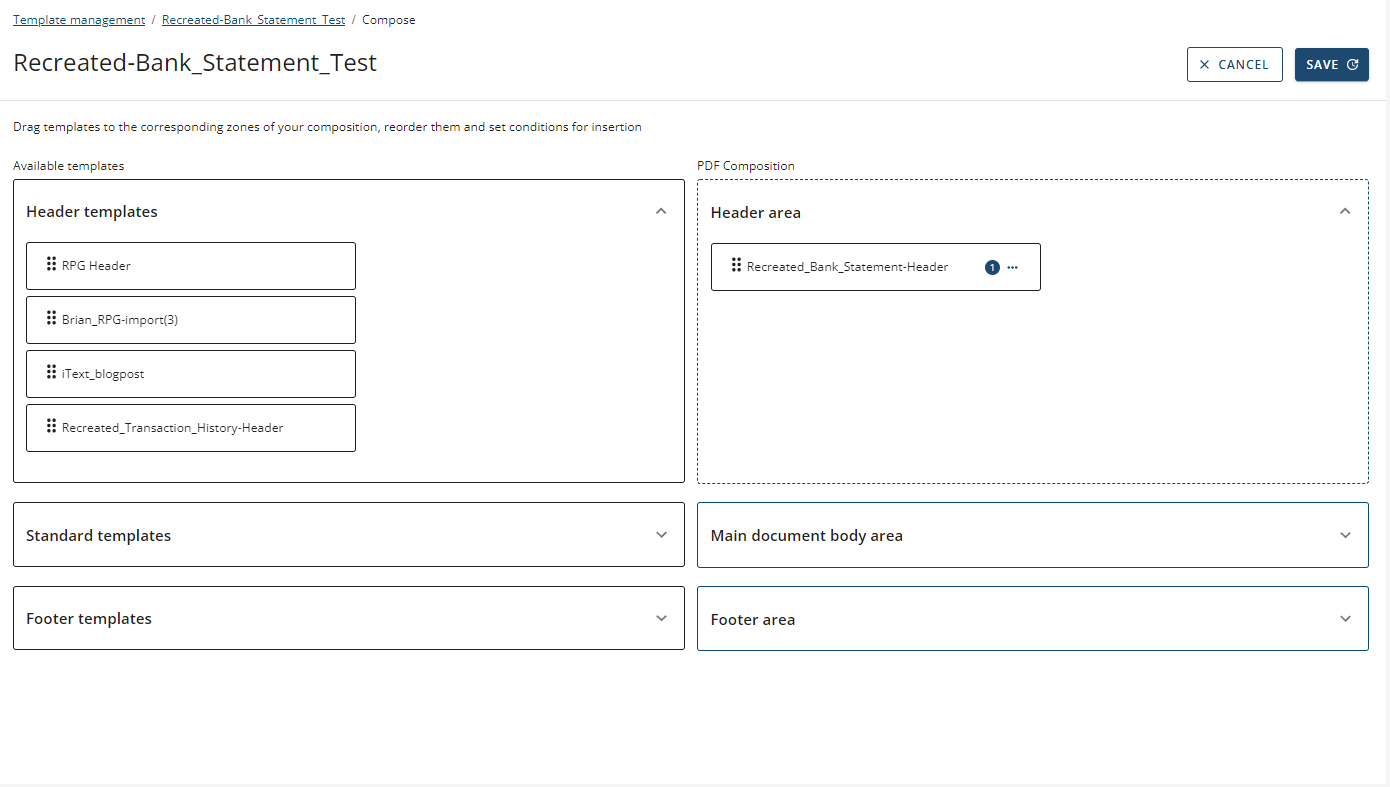This screenshot has height=787, width=1390.
Task: Go to Template management breadcrumb
Action: tap(79, 20)
